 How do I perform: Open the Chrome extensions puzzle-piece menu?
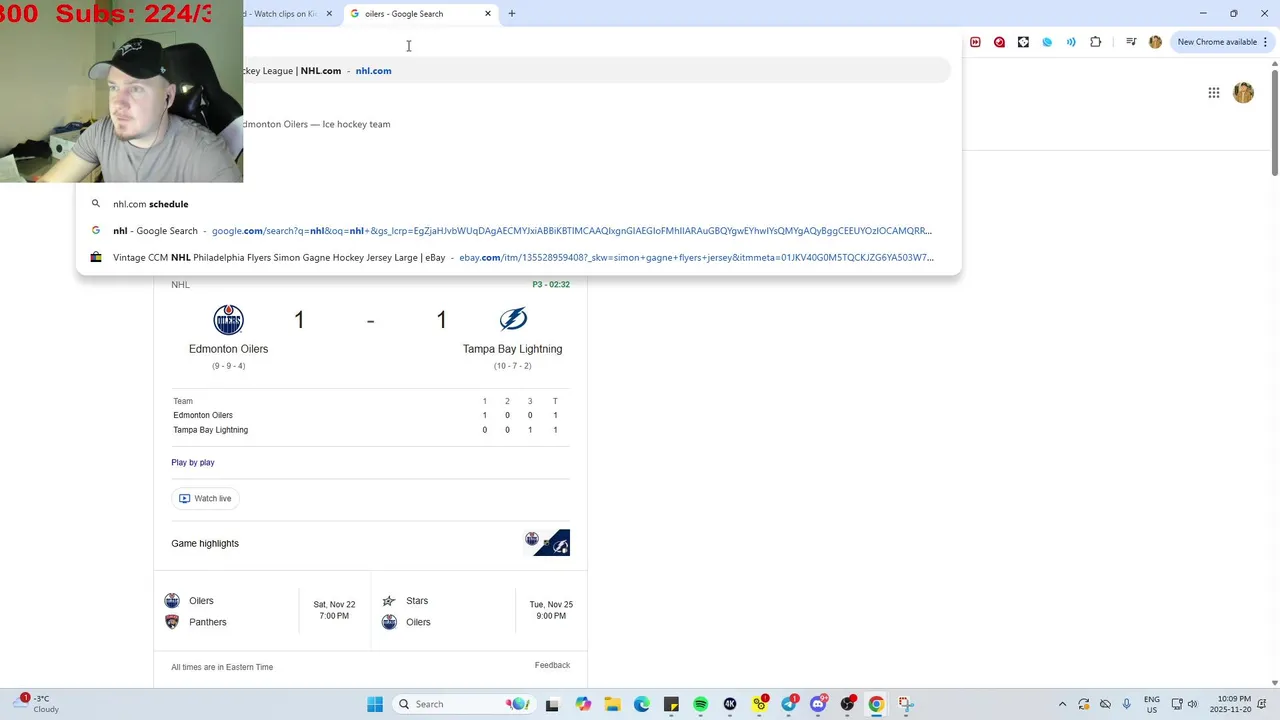[1095, 42]
